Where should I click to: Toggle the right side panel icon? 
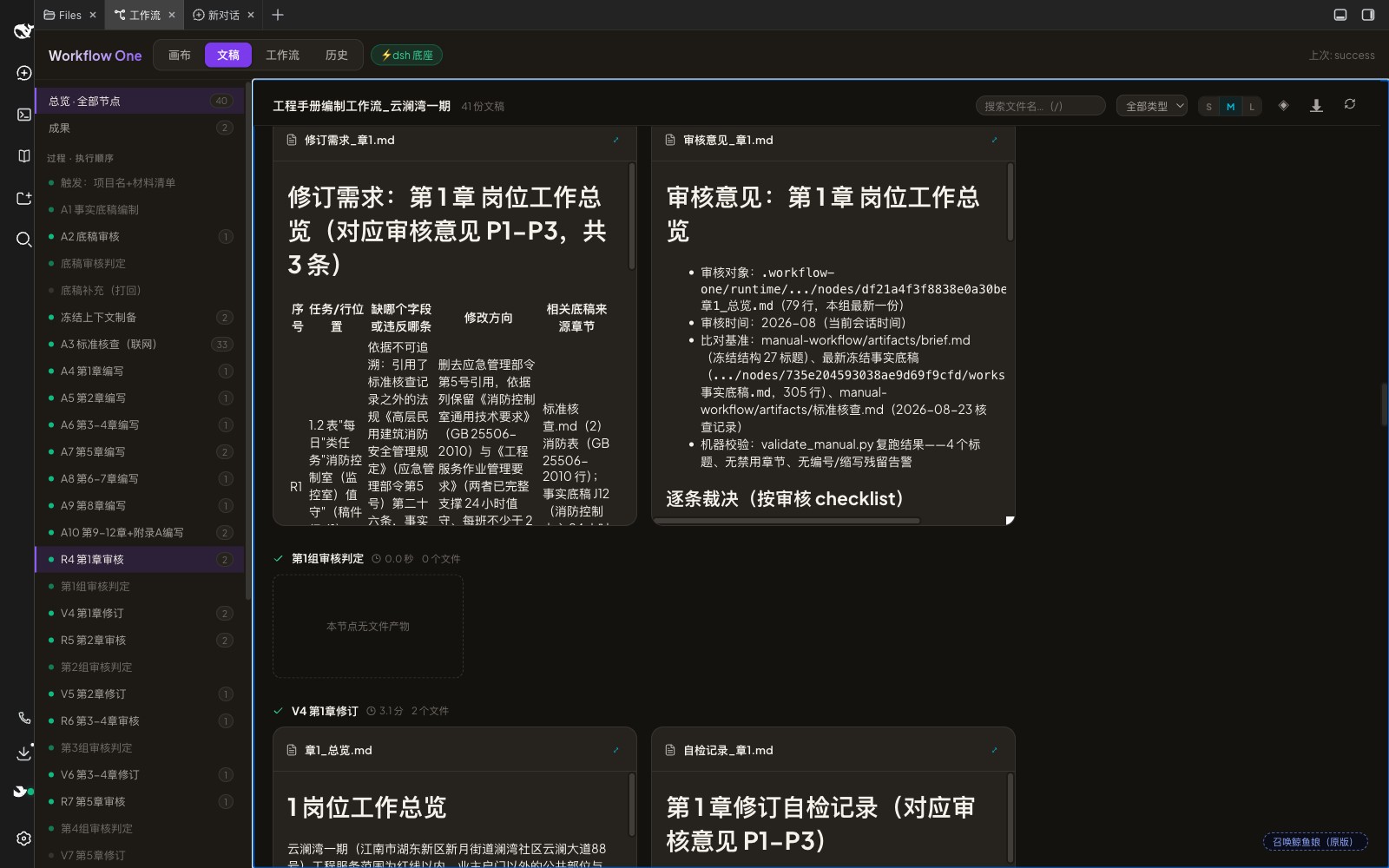(1368, 15)
